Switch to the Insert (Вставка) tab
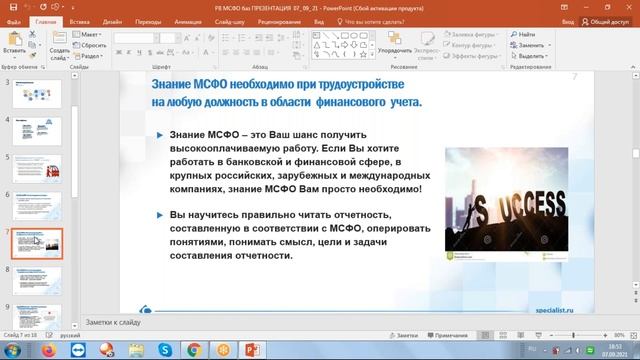The image size is (640, 360). (80, 22)
